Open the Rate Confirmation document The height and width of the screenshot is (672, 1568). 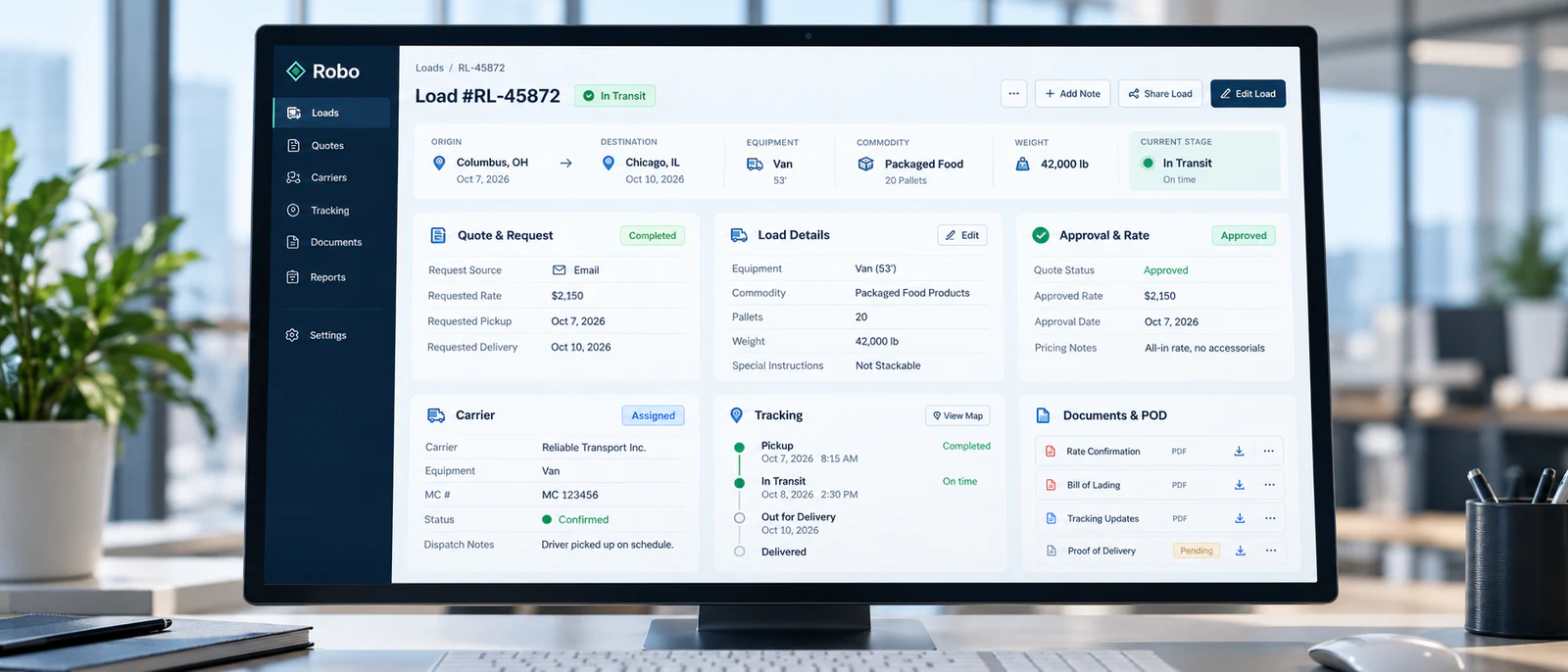click(1102, 452)
